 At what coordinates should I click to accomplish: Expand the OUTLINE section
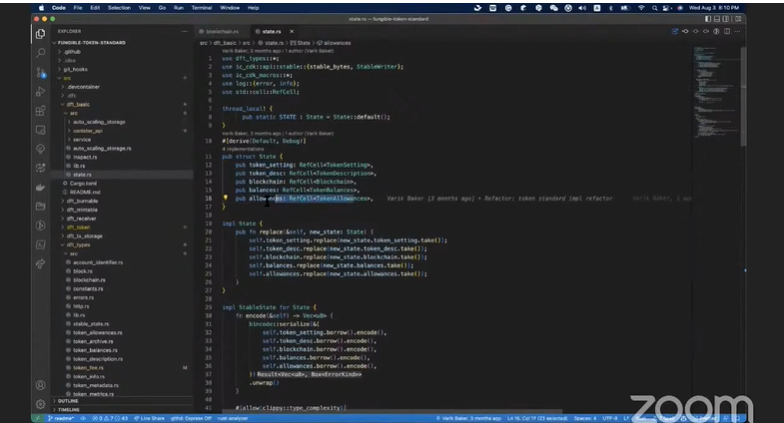[x=69, y=401]
